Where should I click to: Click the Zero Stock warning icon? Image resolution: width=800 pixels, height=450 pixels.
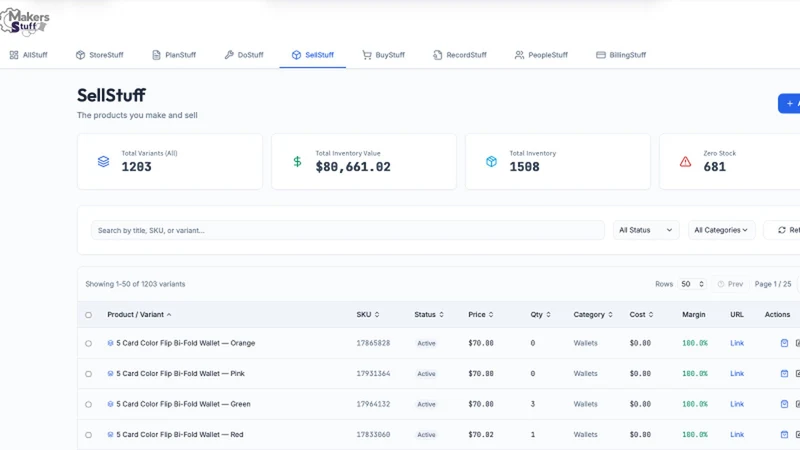point(685,162)
